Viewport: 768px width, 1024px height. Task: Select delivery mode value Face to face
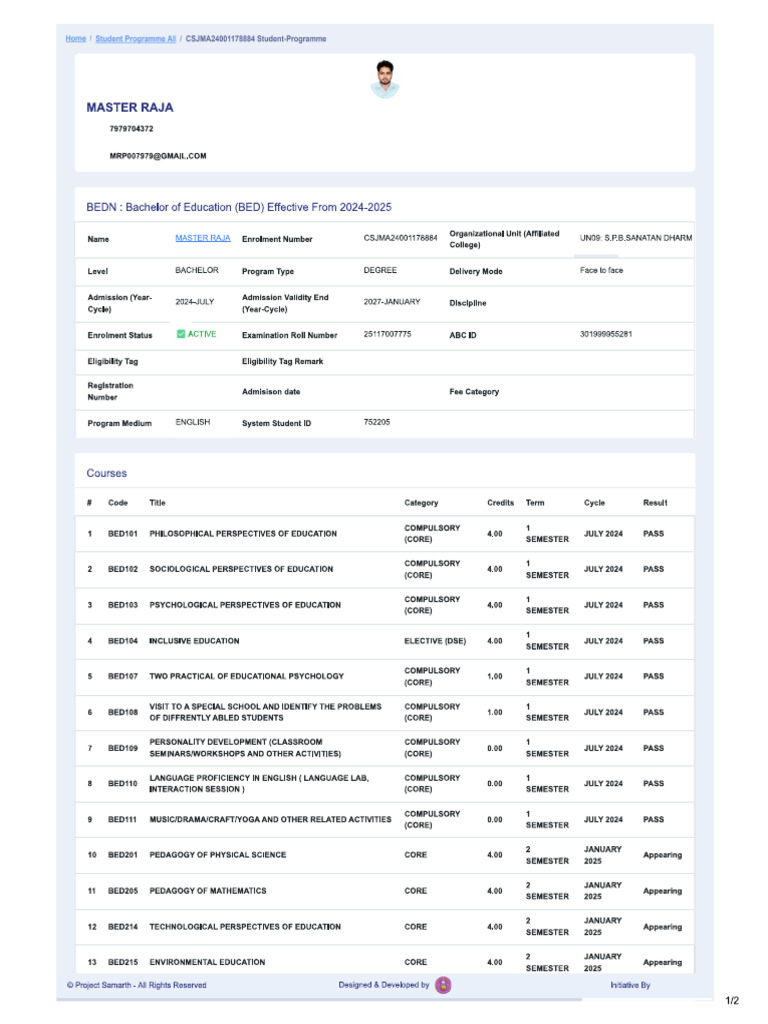click(601, 270)
